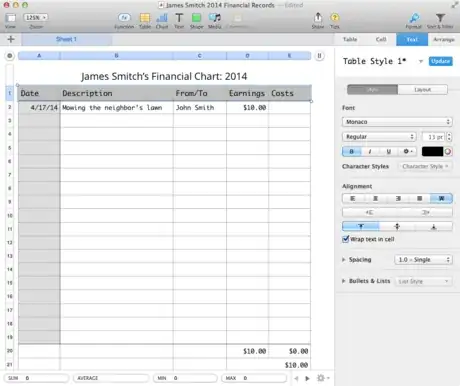Select the column A header

(x=39, y=56)
